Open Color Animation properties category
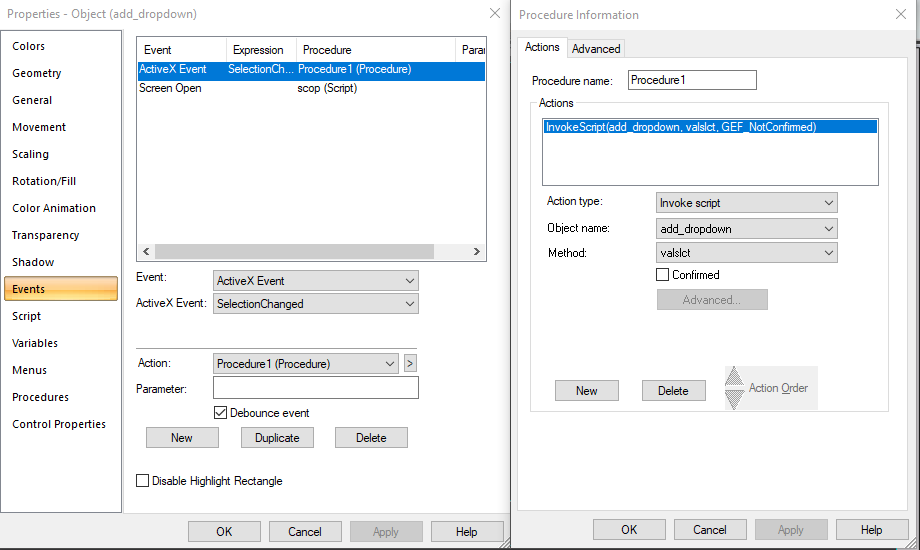 (x=54, y=208)
